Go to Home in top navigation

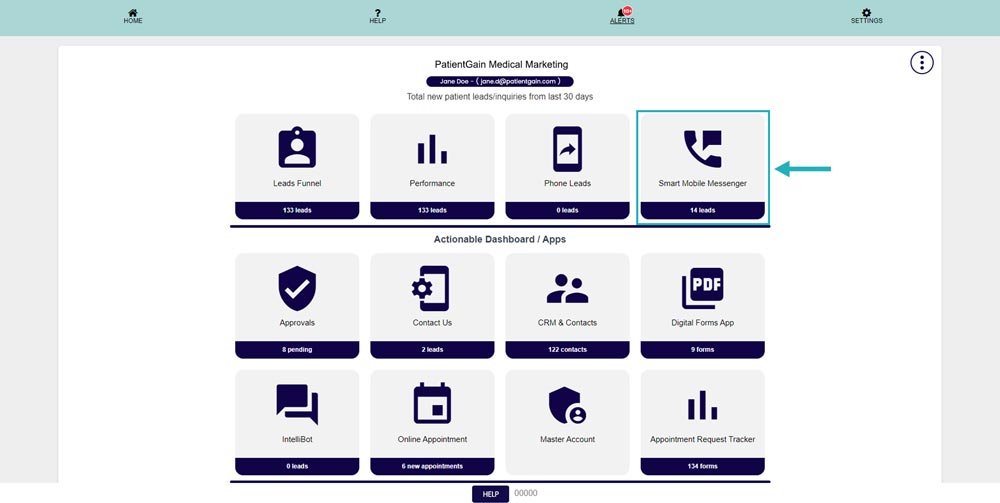click(x=133, y=16)
